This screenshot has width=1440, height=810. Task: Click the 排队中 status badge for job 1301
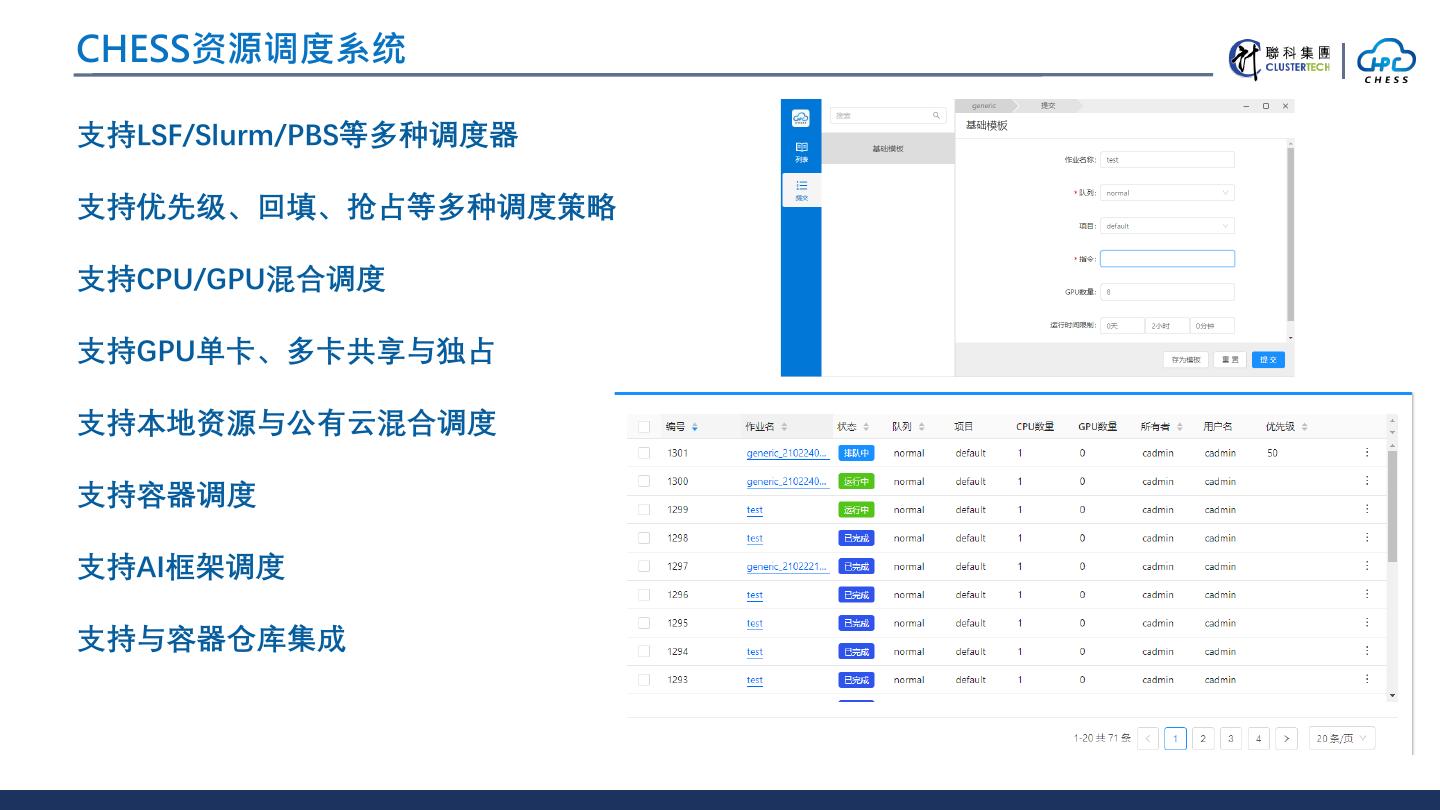(856, 453)
